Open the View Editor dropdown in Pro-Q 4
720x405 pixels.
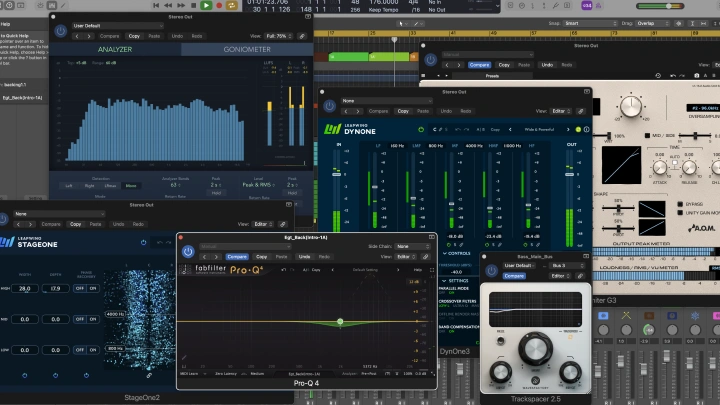coord(406,257)
